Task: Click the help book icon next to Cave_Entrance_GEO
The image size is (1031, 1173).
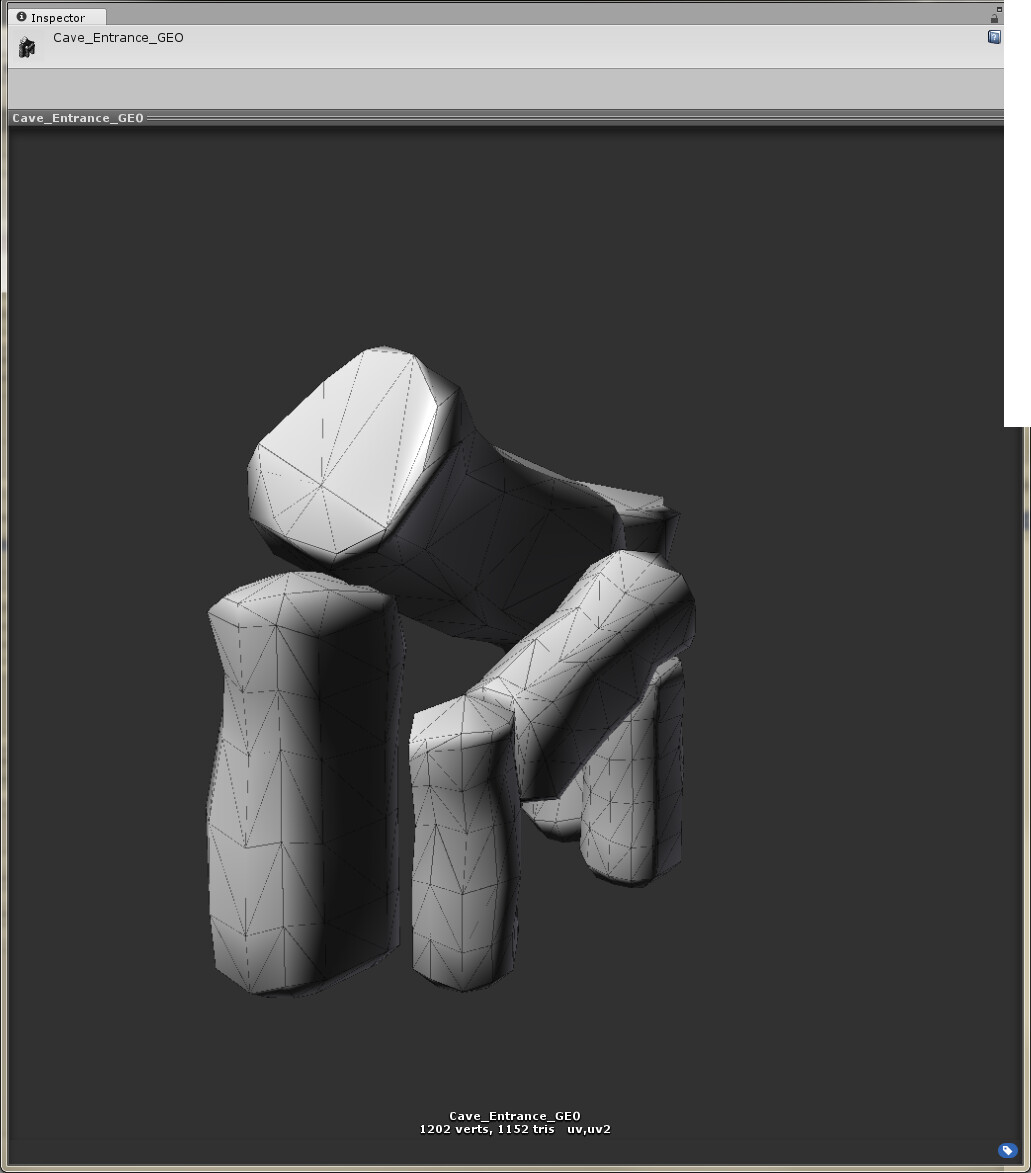Action: 994,37
